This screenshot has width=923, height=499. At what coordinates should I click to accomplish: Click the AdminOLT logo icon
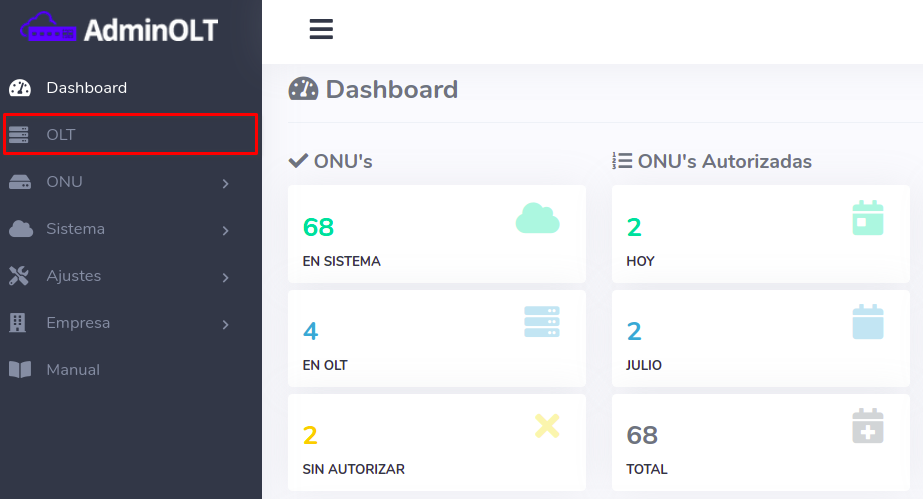(x=49, y=28)
